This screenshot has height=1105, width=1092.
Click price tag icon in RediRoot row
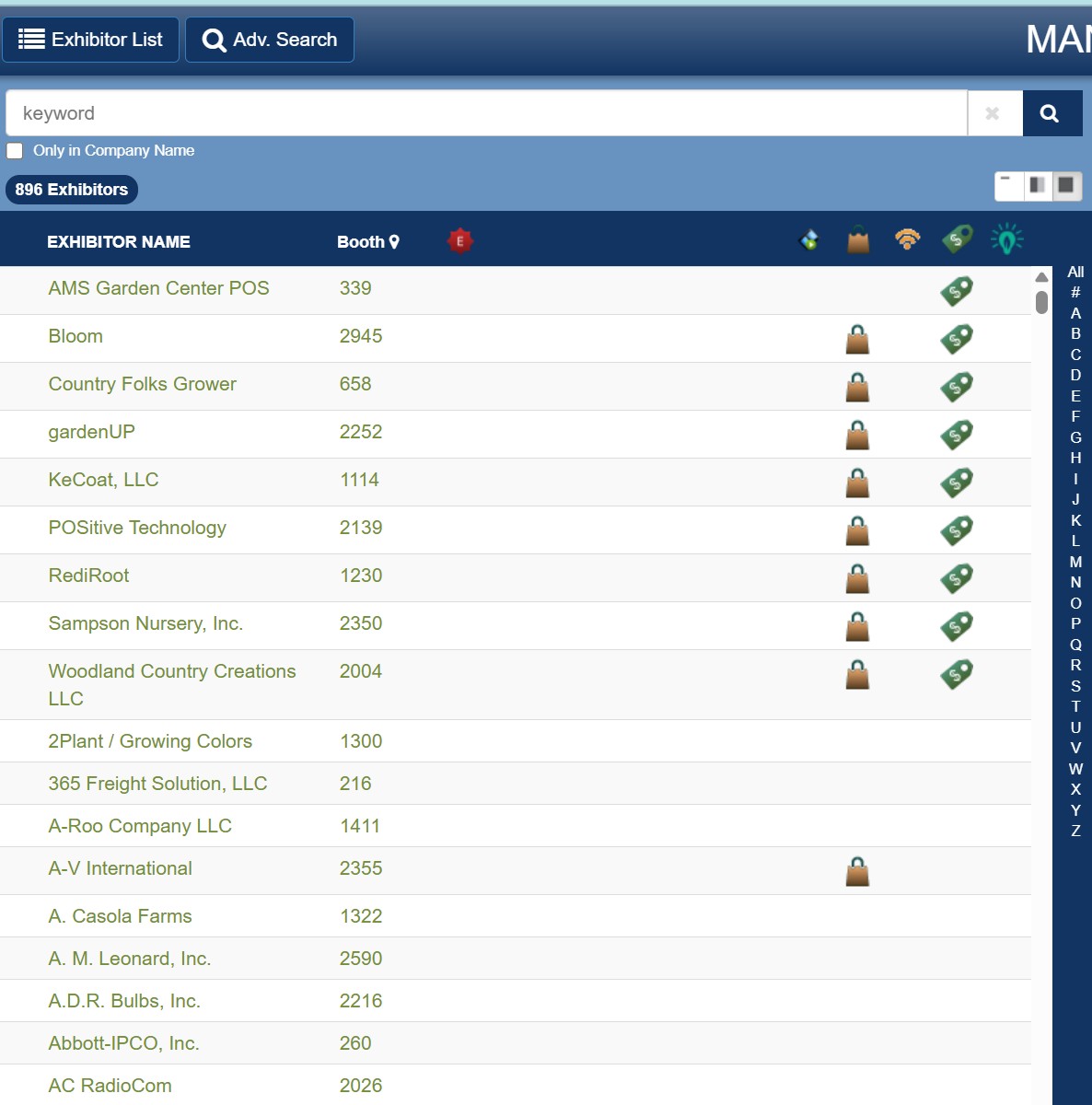957,578
